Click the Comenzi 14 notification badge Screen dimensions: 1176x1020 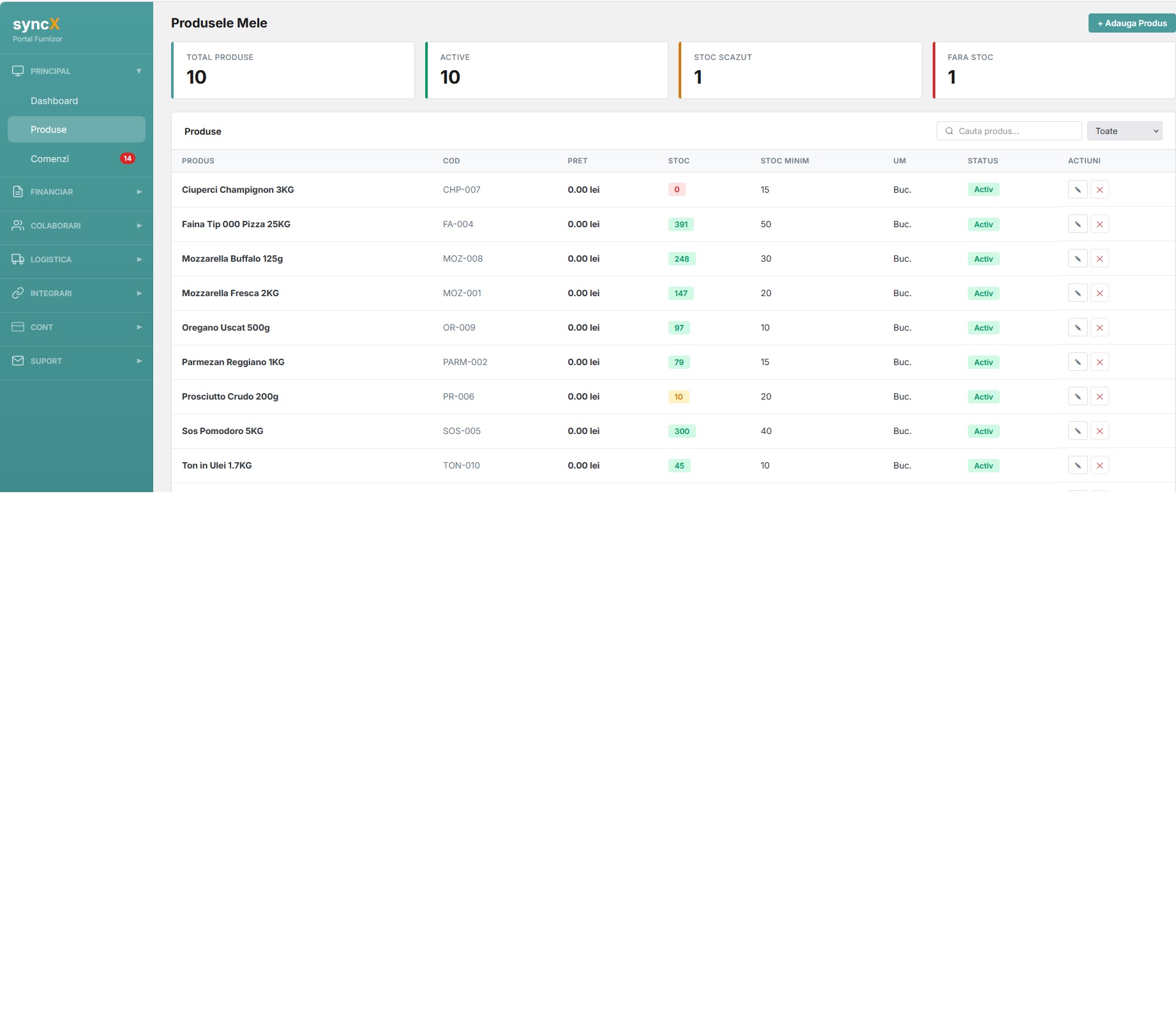(x=128, y=158)
